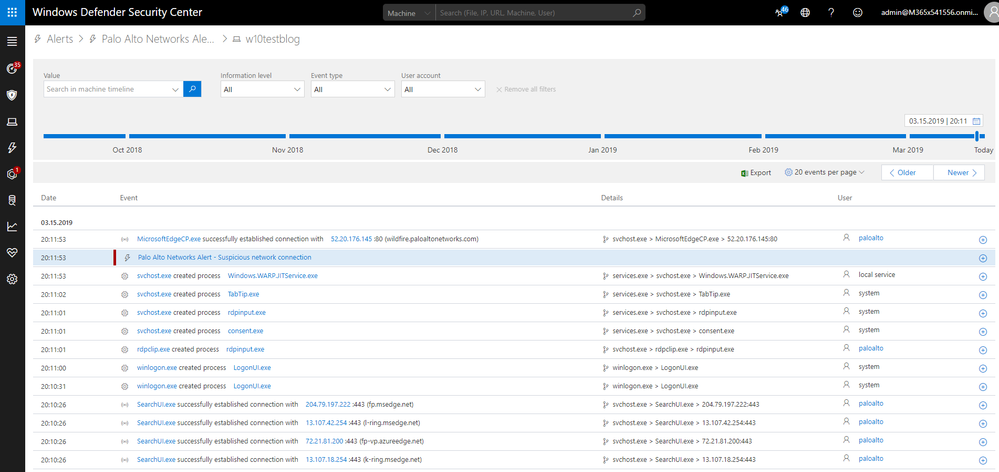The image size is (999, 472).
Task: Expand the consent.exe row plus icon
Action: coord(982,331)
